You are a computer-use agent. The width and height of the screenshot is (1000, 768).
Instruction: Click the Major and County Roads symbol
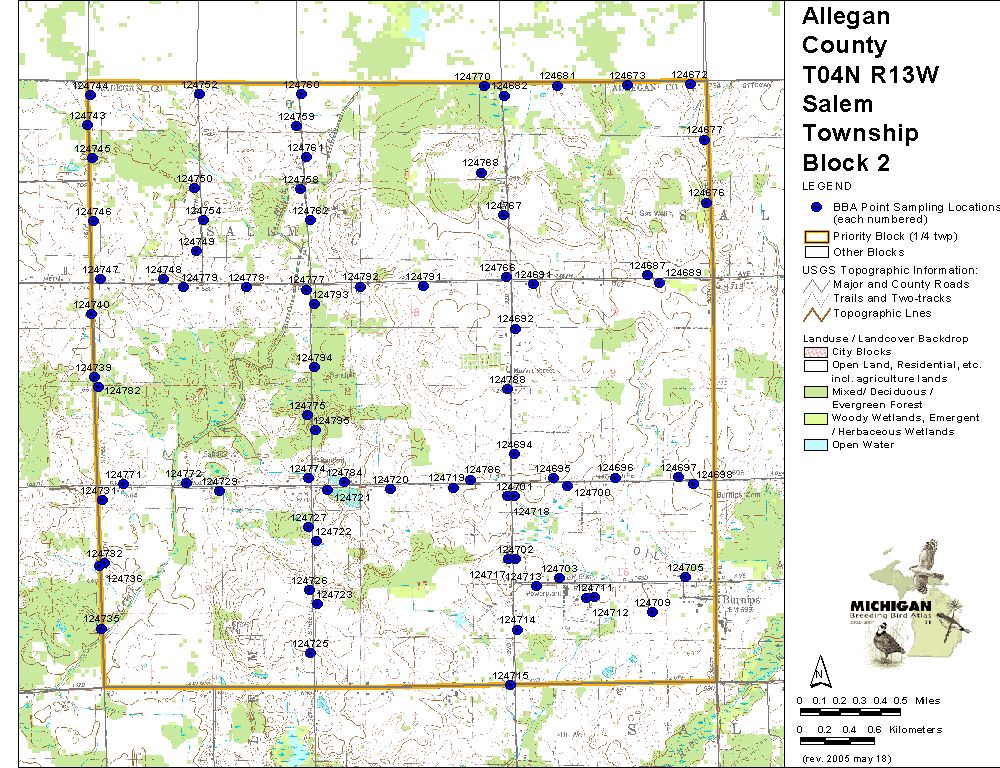tap(817, 284)
